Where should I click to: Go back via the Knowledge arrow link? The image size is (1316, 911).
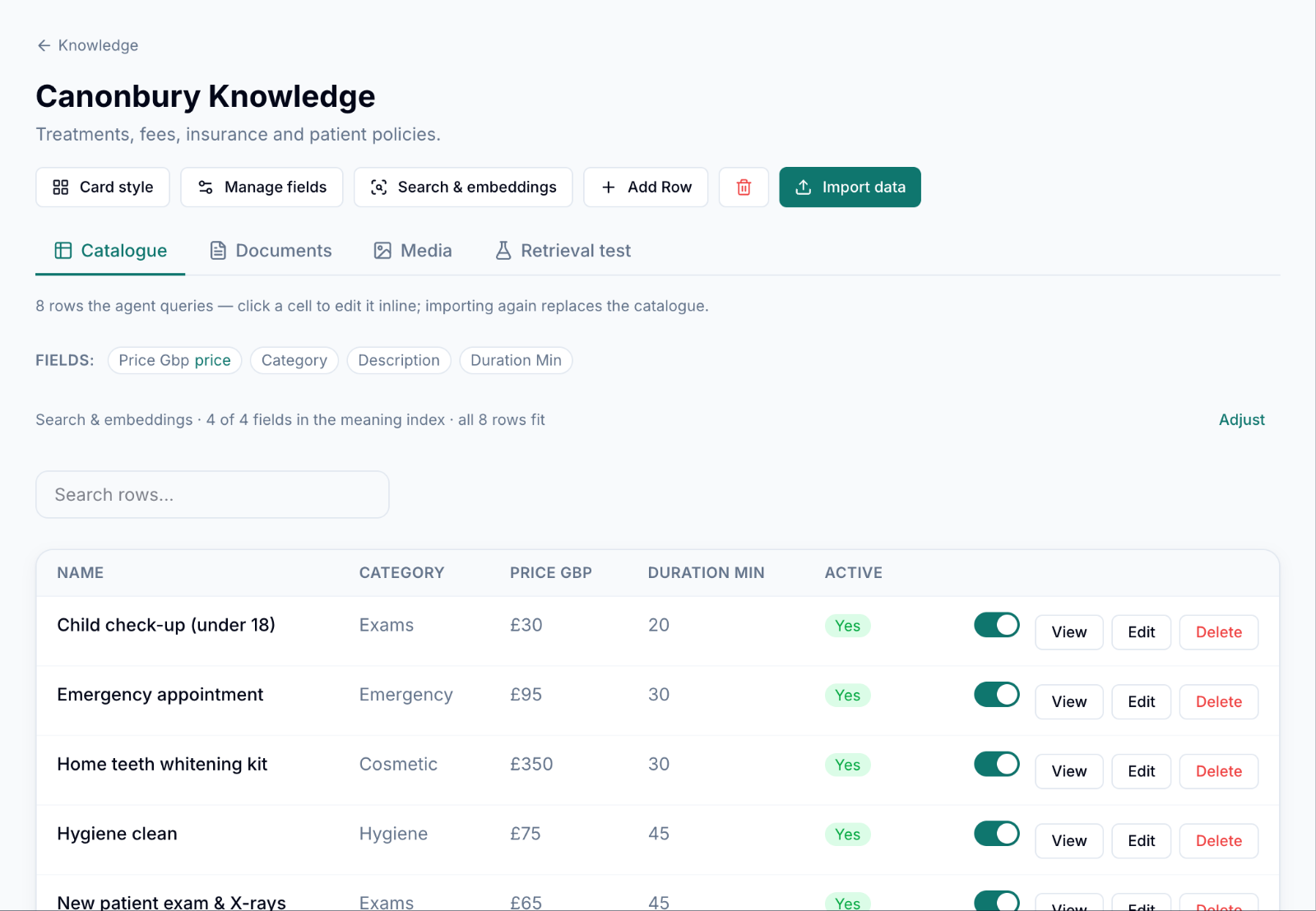click(x=87, y=45)
